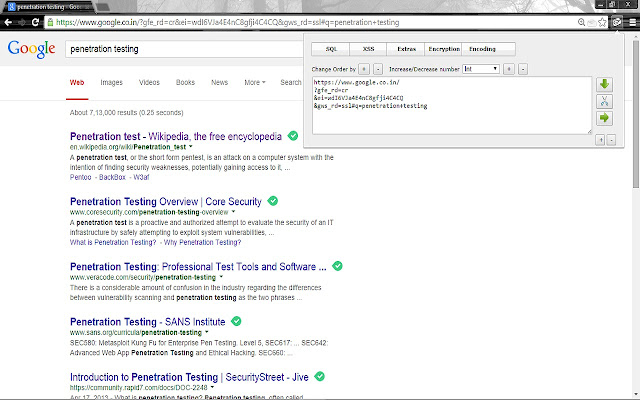Open Why Penetration Testing? sublink
640x400 pixels.
(202, 242)
